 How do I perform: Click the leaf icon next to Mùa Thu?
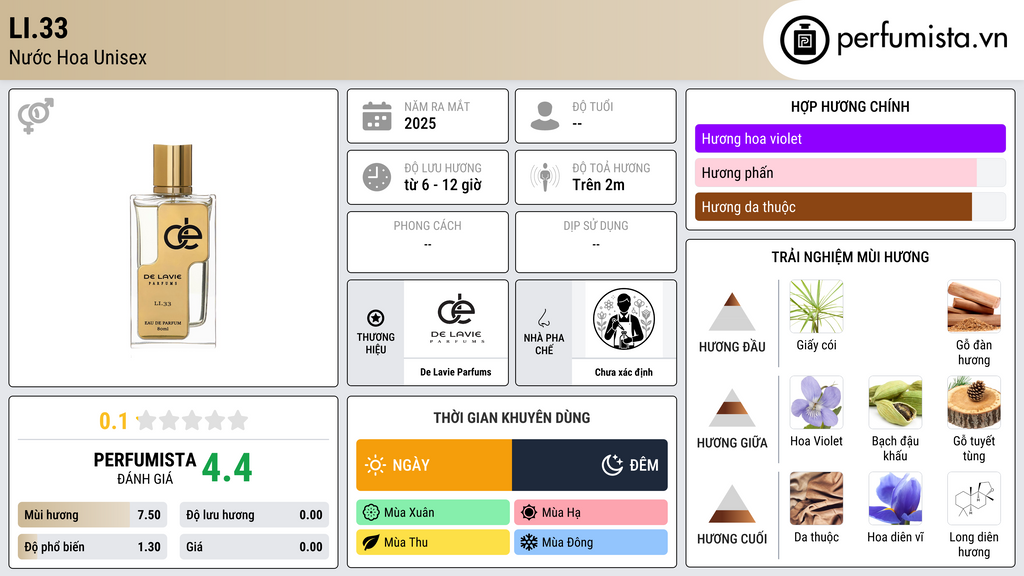point(371,542)
